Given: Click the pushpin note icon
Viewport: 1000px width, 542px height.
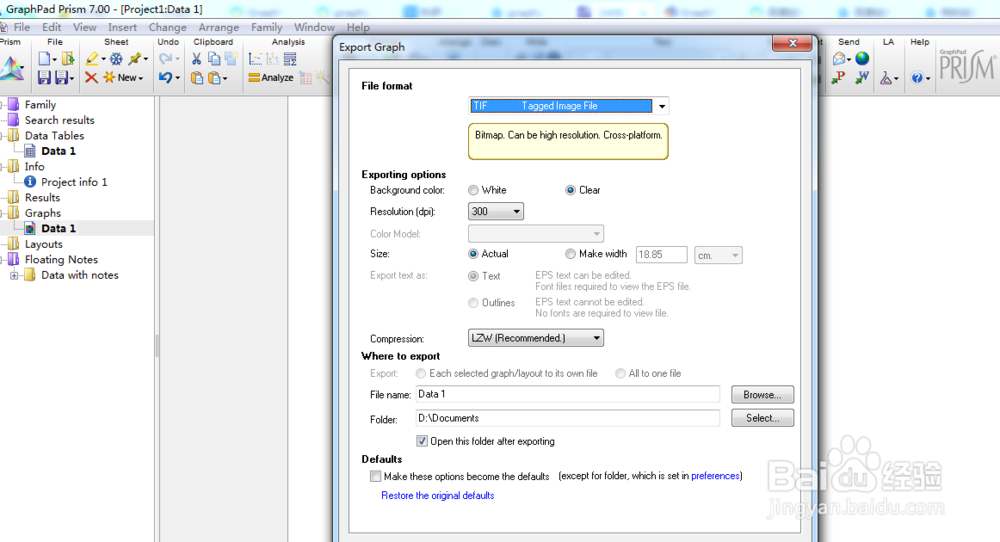Looking at the screenshot, I should tap(135, 59).
